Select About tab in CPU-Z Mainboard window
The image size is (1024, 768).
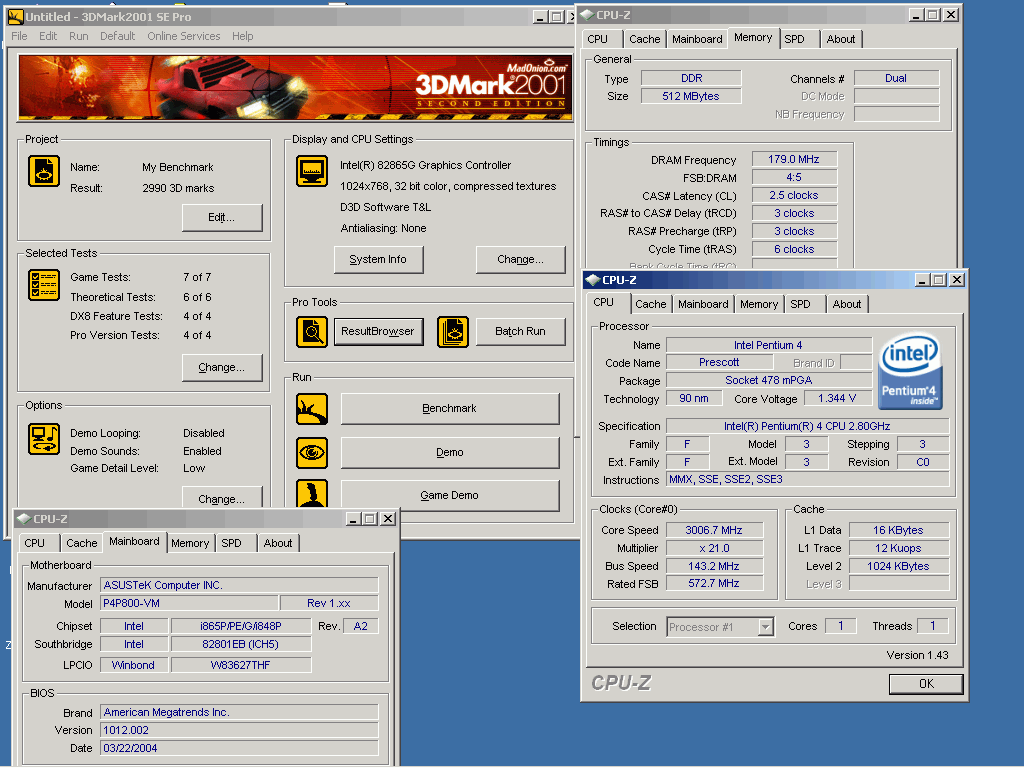coord(278,543)
